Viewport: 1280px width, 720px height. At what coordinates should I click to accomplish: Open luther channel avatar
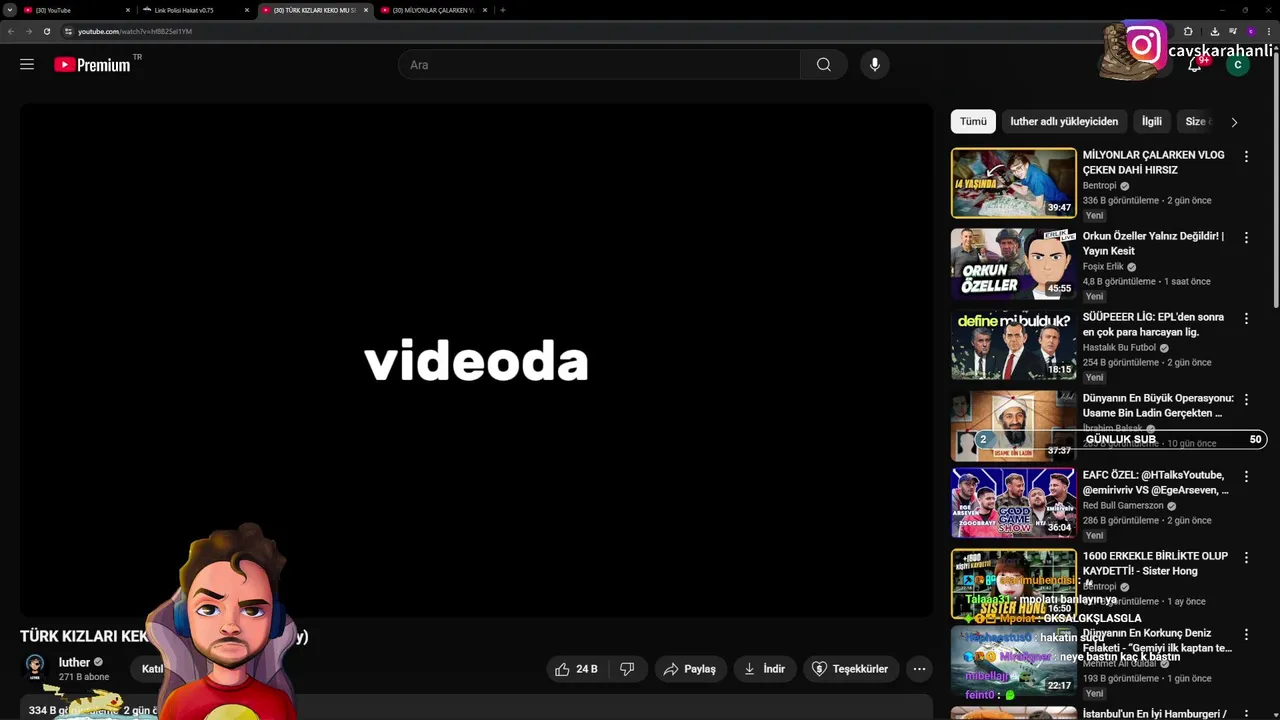point(35,667)
